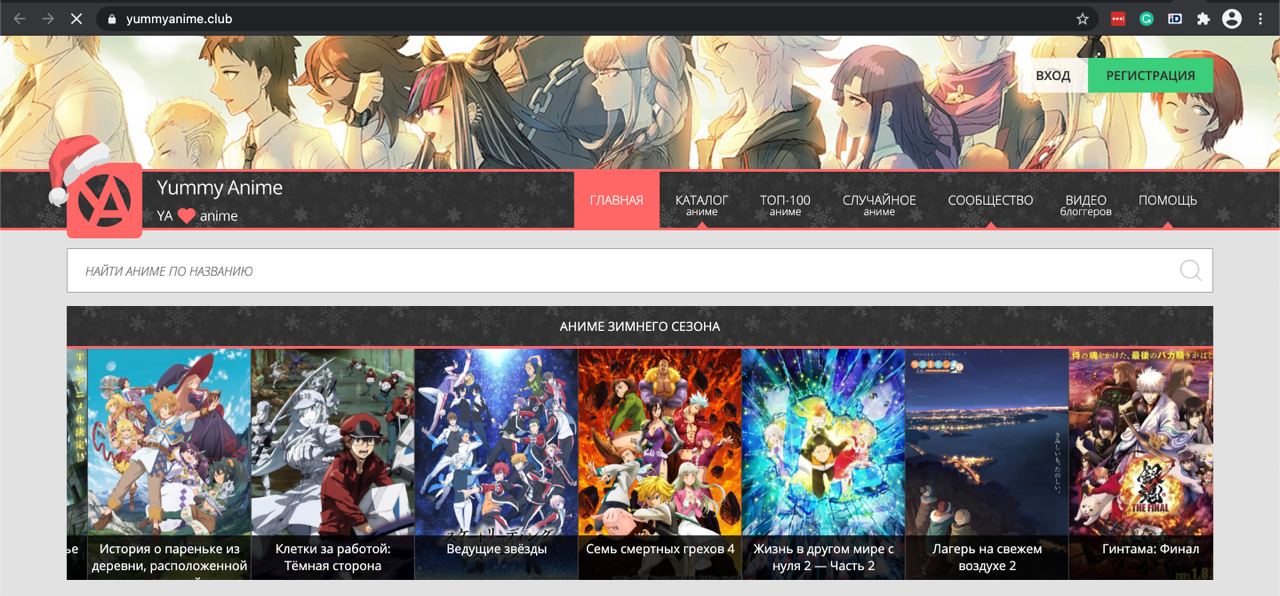Click the search magnifier icon
Screen dimensions: 1280x596
click(x=1190, y=270)
